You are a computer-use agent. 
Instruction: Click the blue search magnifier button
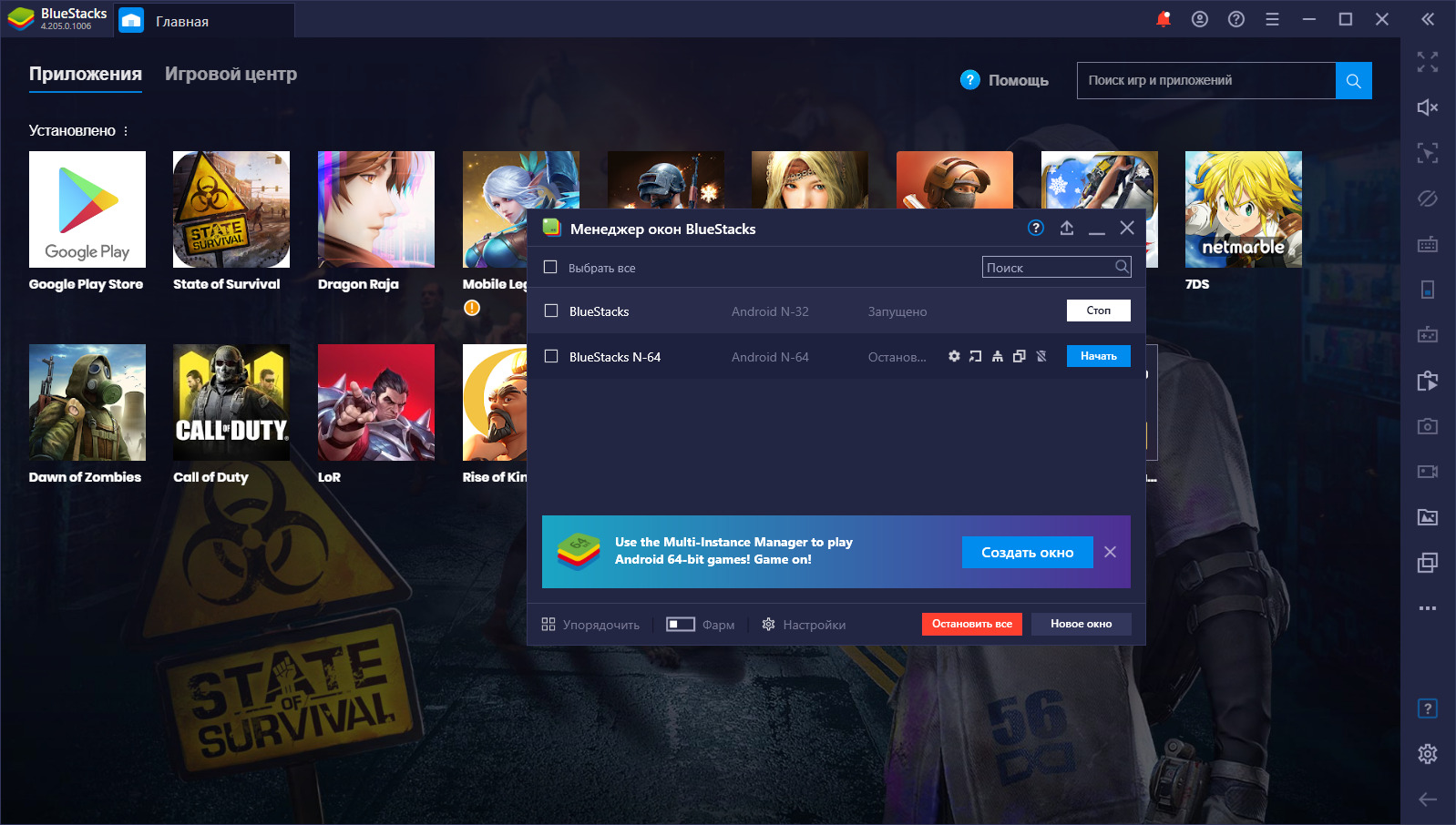1354,80
